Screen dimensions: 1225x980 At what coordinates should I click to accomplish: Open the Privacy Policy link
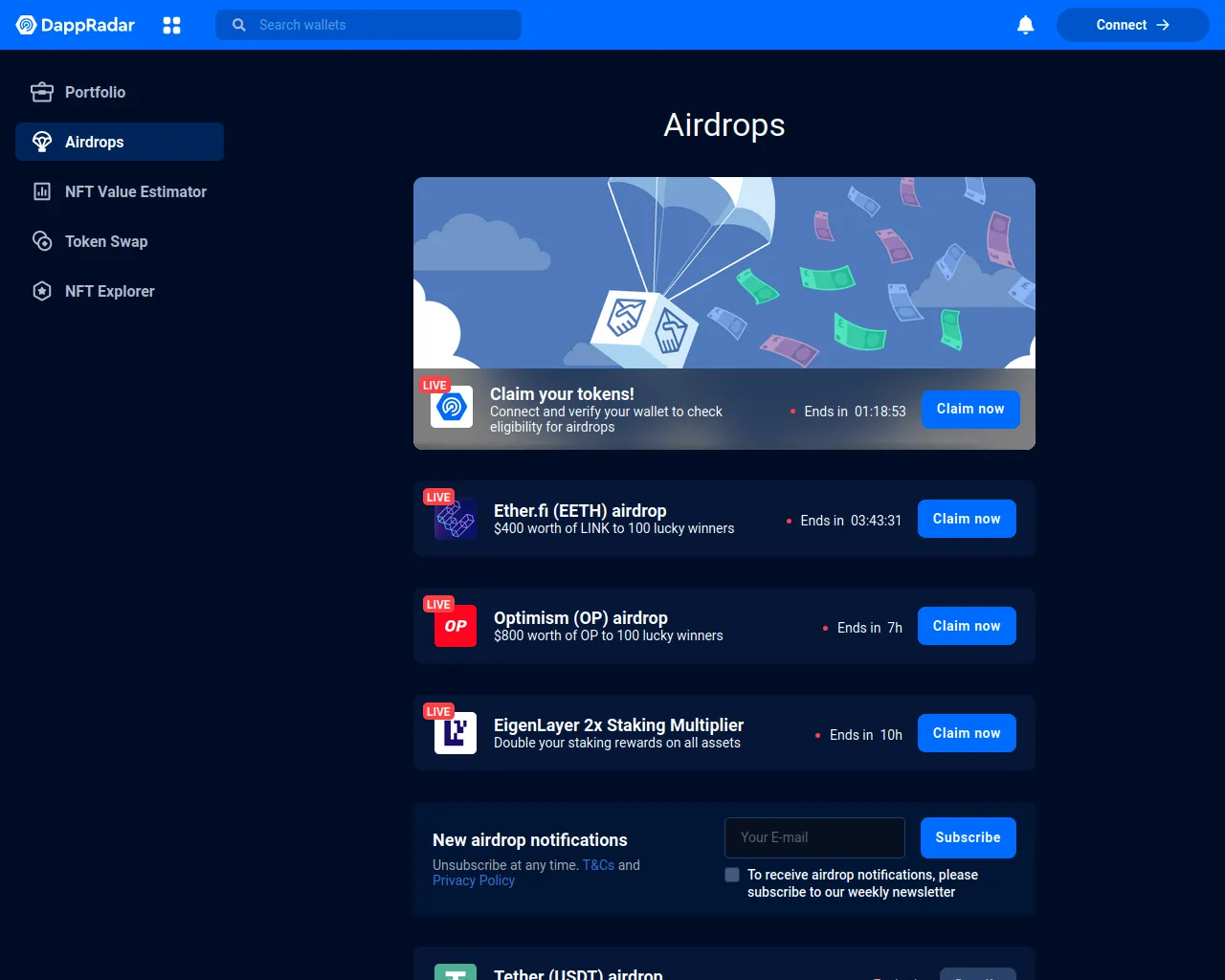(x=474, y=880)
